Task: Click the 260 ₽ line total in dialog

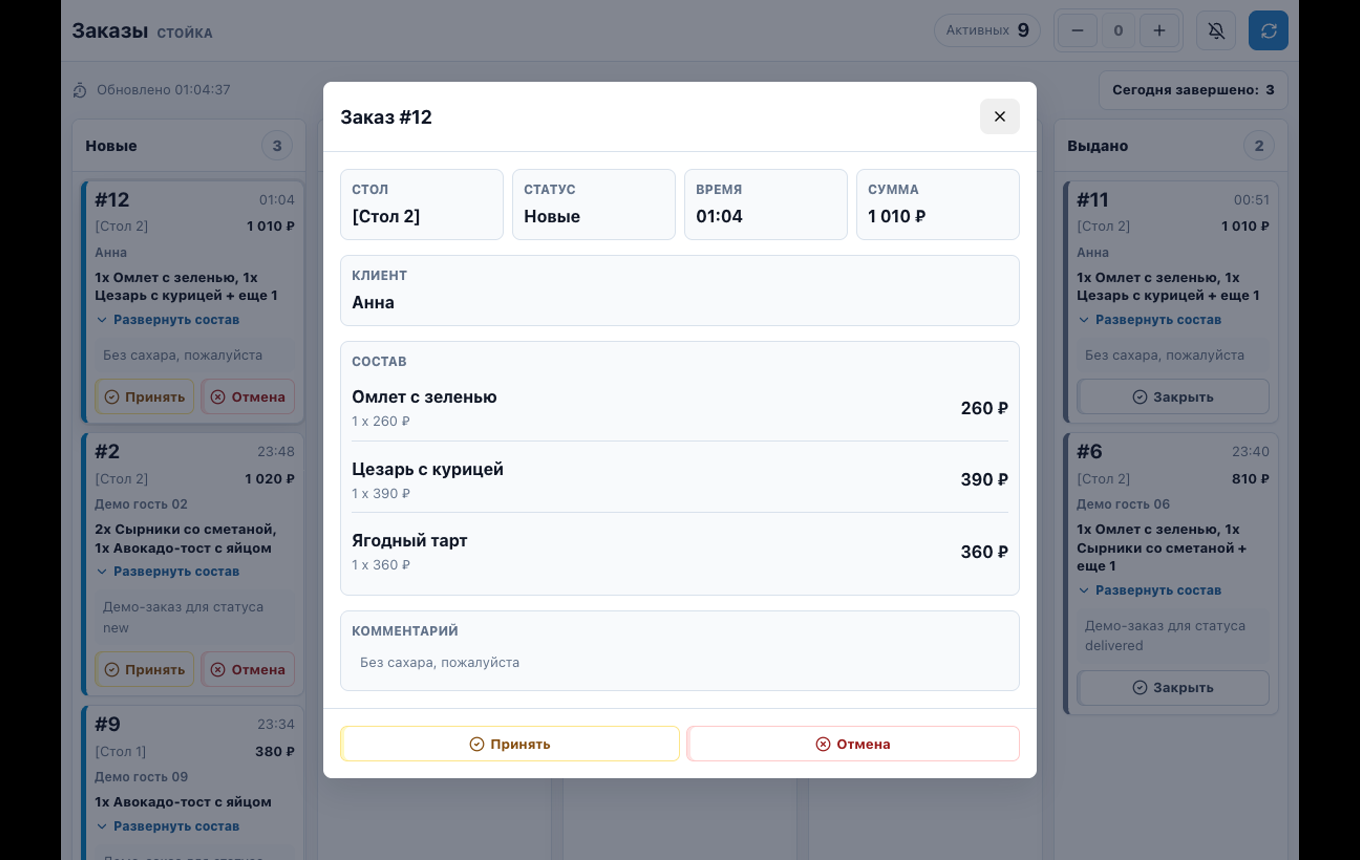Action: 984,408
